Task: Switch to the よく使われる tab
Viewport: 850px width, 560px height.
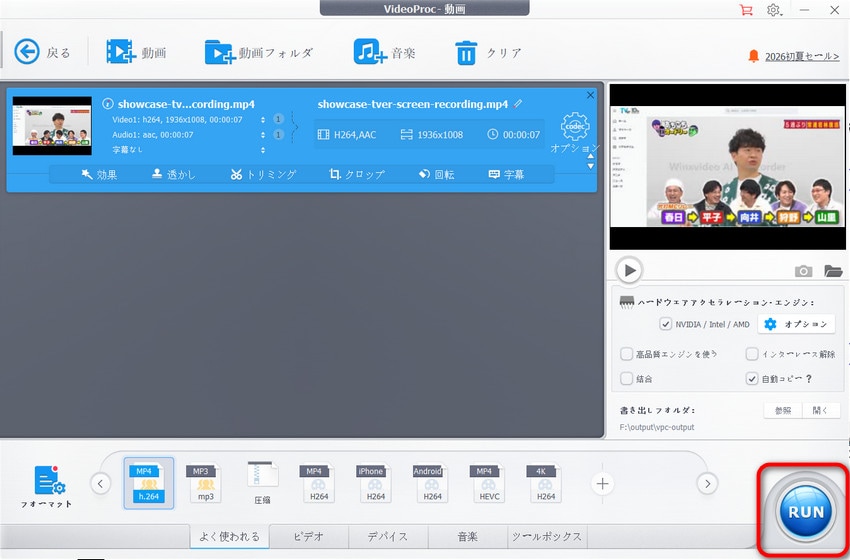Action: [x=229, y=537]
